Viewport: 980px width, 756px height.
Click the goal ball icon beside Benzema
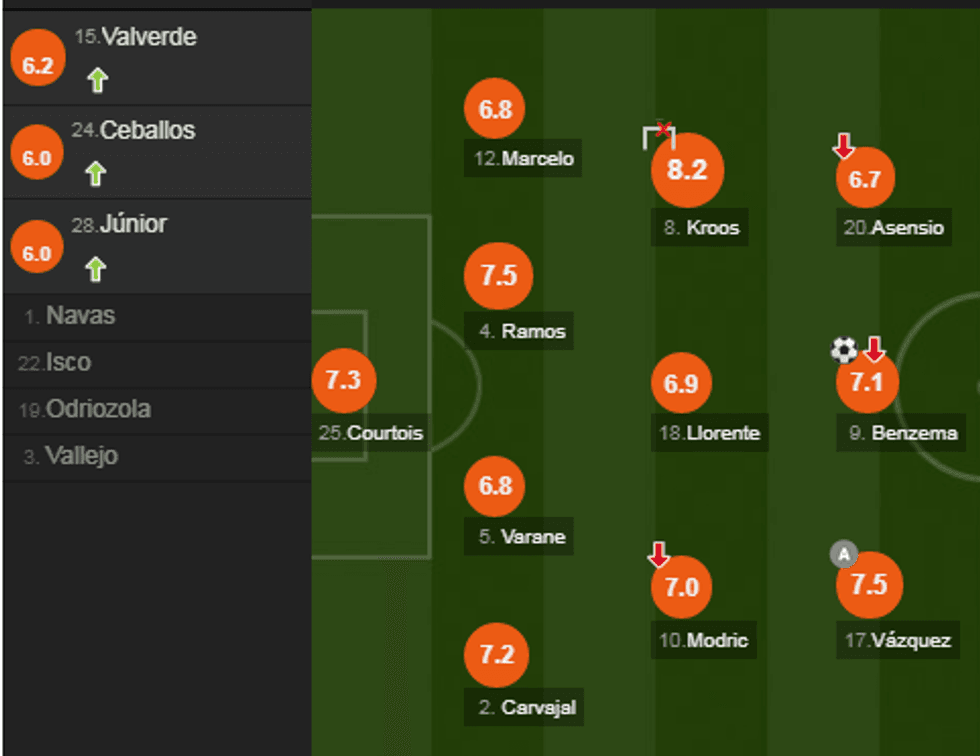point(844,350)
